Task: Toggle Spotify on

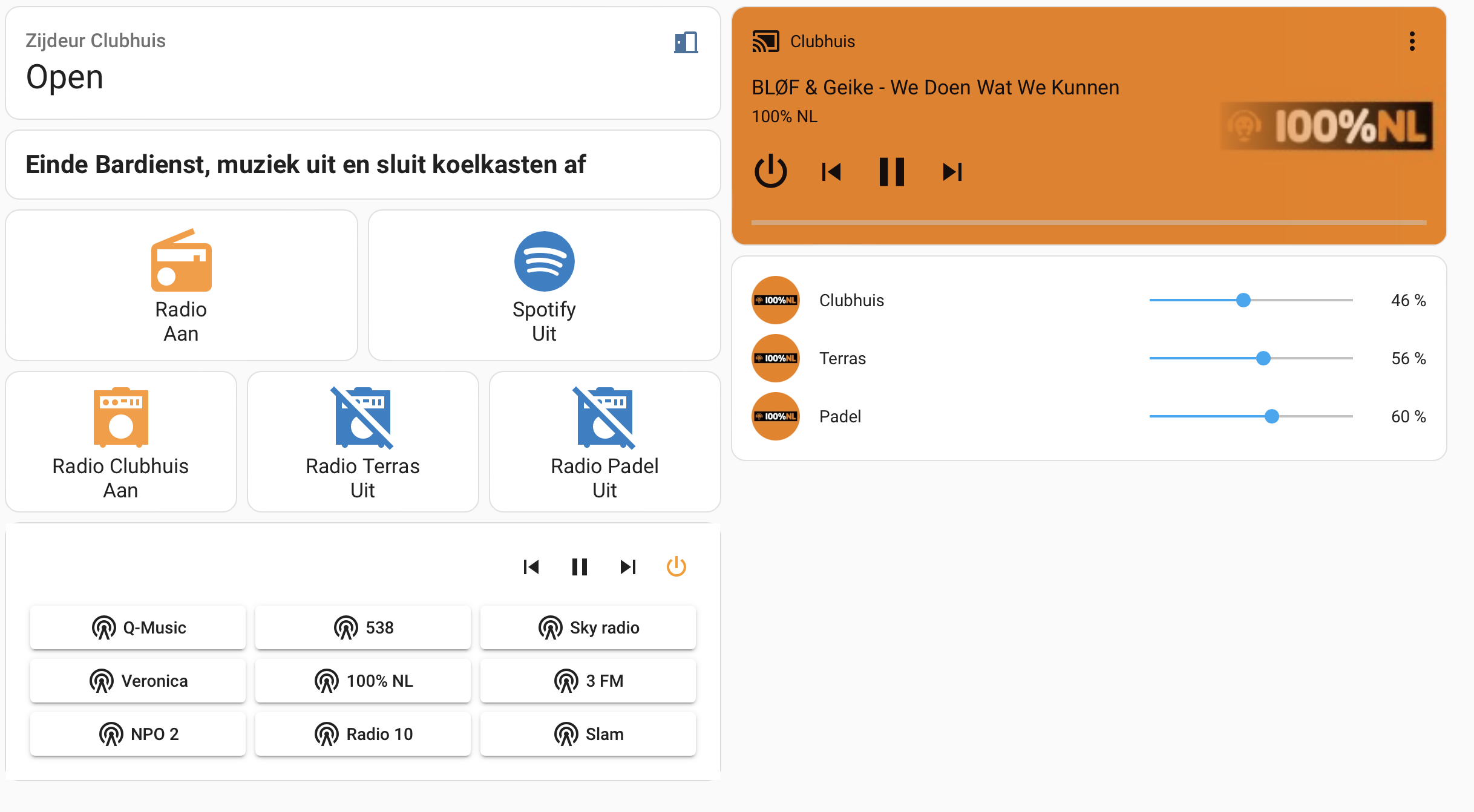Action: (x=544, y=285)
